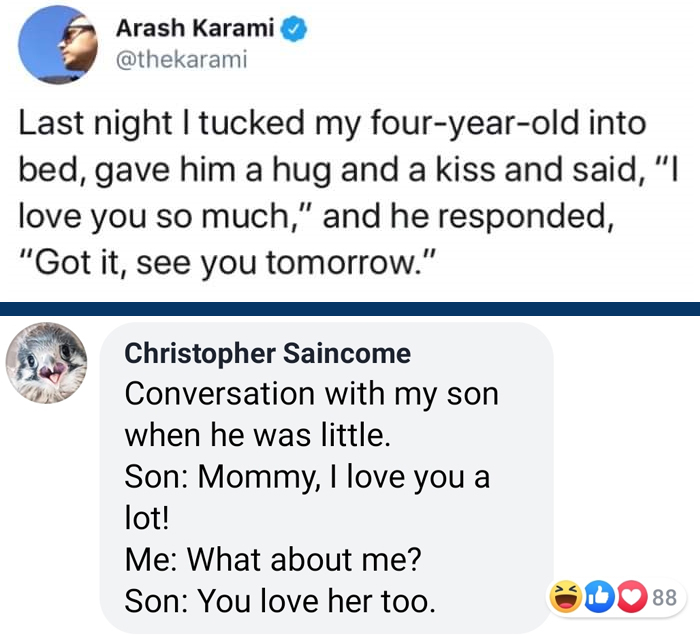
Task: Click the tweet line starting "Last night I tucked"
Action: [333, 127]
